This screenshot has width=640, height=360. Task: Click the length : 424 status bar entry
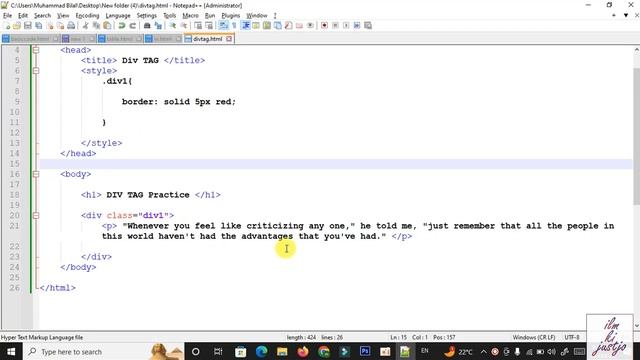click(x=301, y=338)
